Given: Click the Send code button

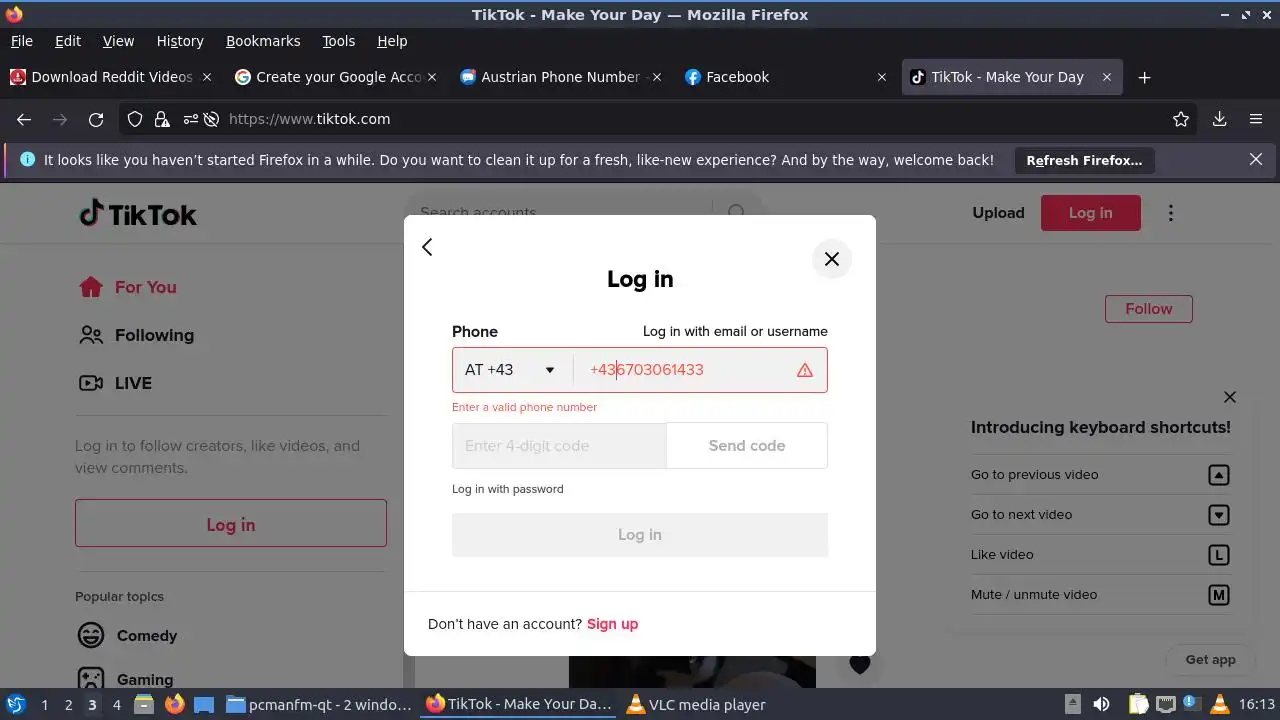Looking at the screenshot, I should tap(747, 446).
